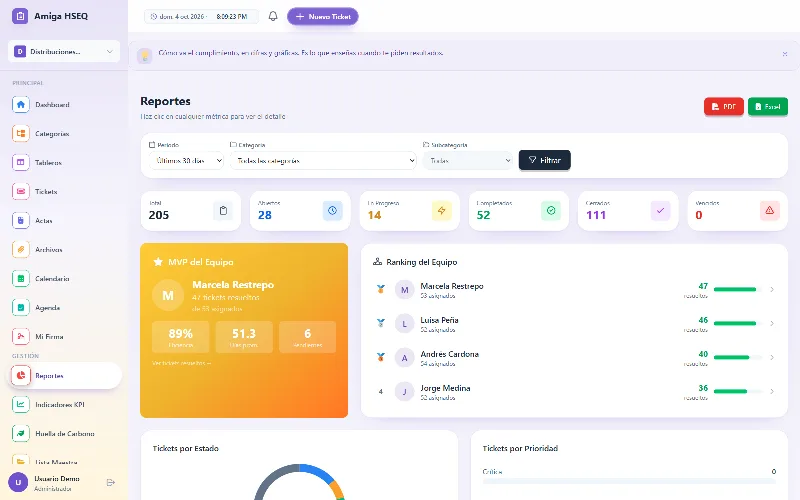This screenshot has height=500, width=800.
Task: Open the Período dropdown Últimos 30 días
Action: [186, 161]
